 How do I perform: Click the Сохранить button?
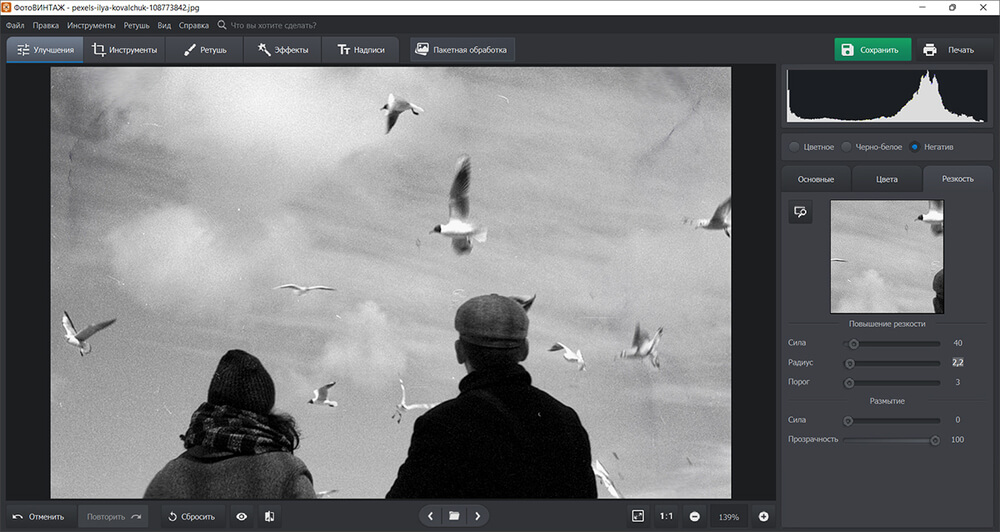pos(873,50)
